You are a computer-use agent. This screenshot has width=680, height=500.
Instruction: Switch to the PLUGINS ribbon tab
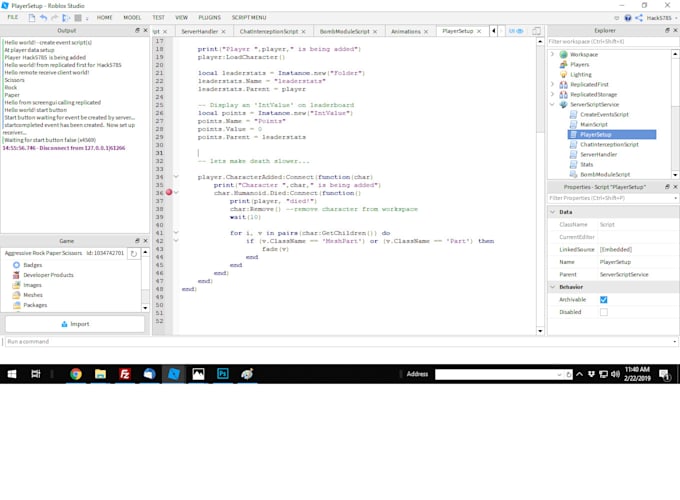click(x=209, y=18)
